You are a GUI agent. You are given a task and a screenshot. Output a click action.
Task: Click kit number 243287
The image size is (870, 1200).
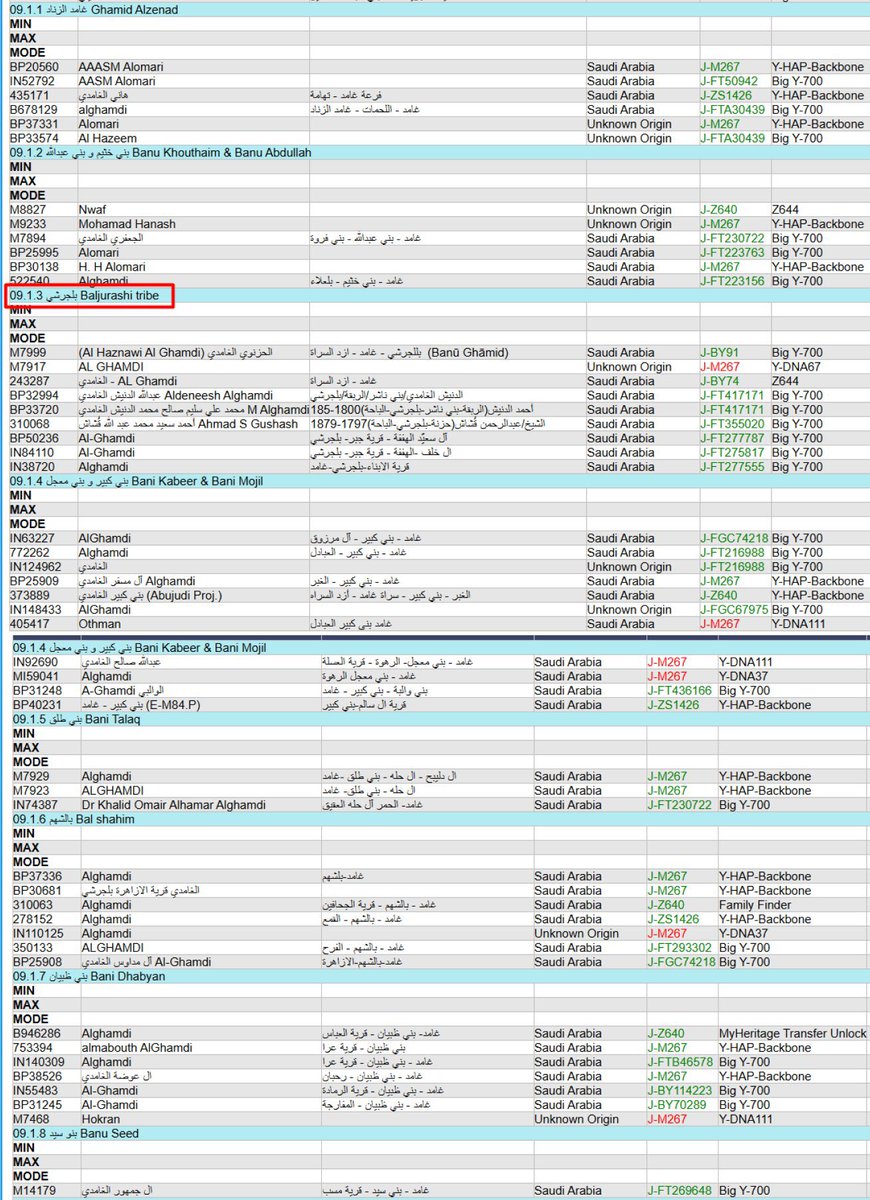tap(30, 381)
